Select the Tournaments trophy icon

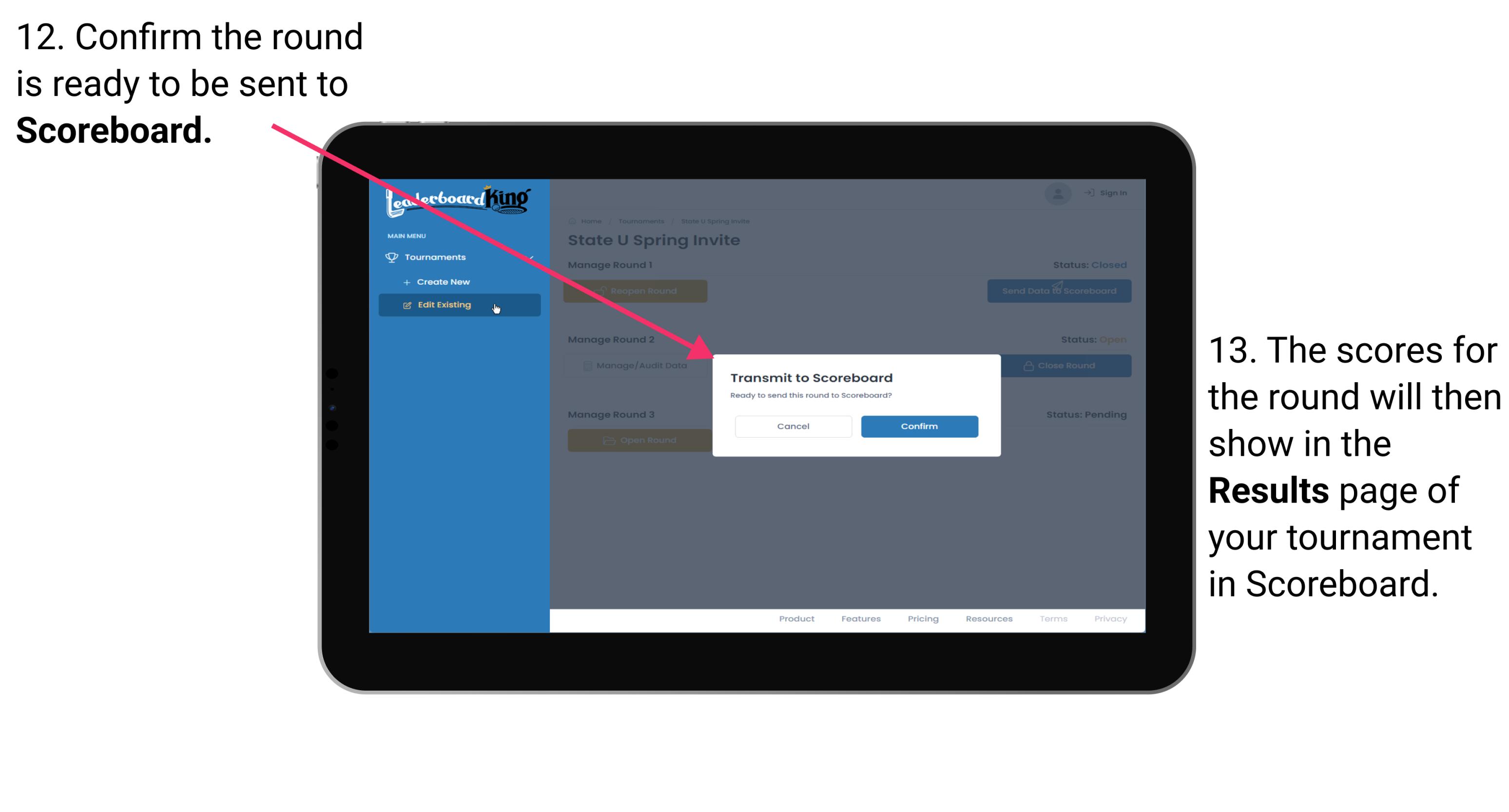(x=390, y=256)
